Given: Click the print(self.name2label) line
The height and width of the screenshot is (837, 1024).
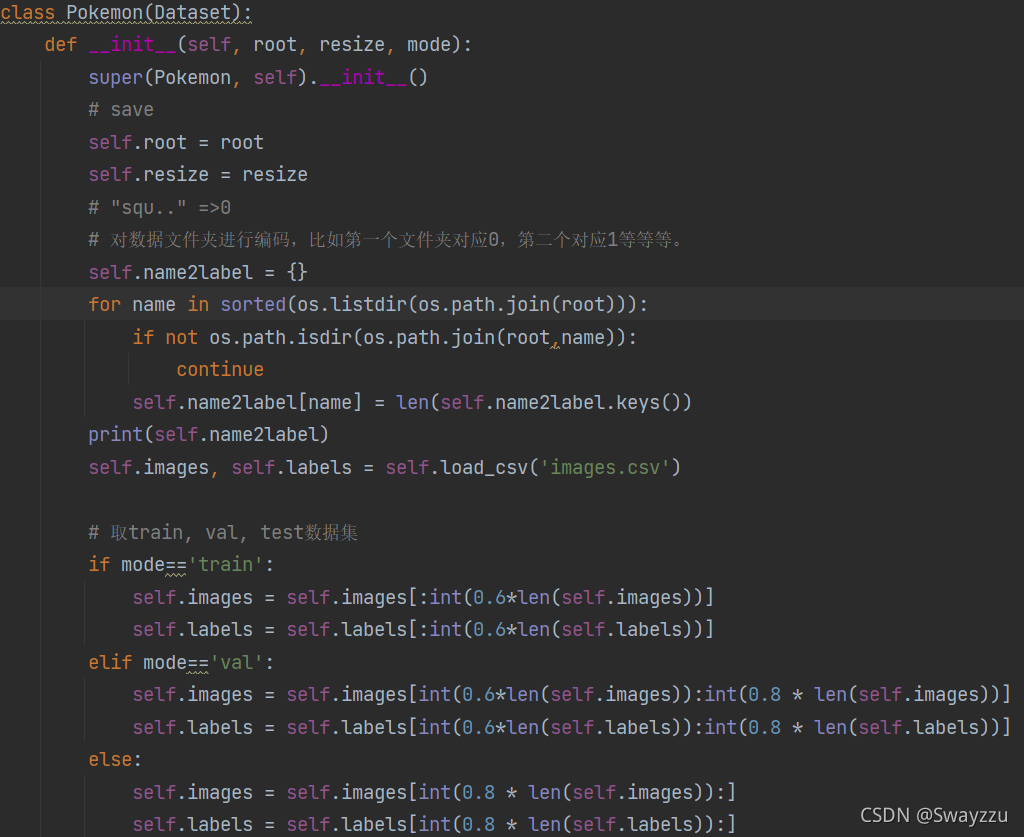Looking at the screenshot, I should [208, 435].
